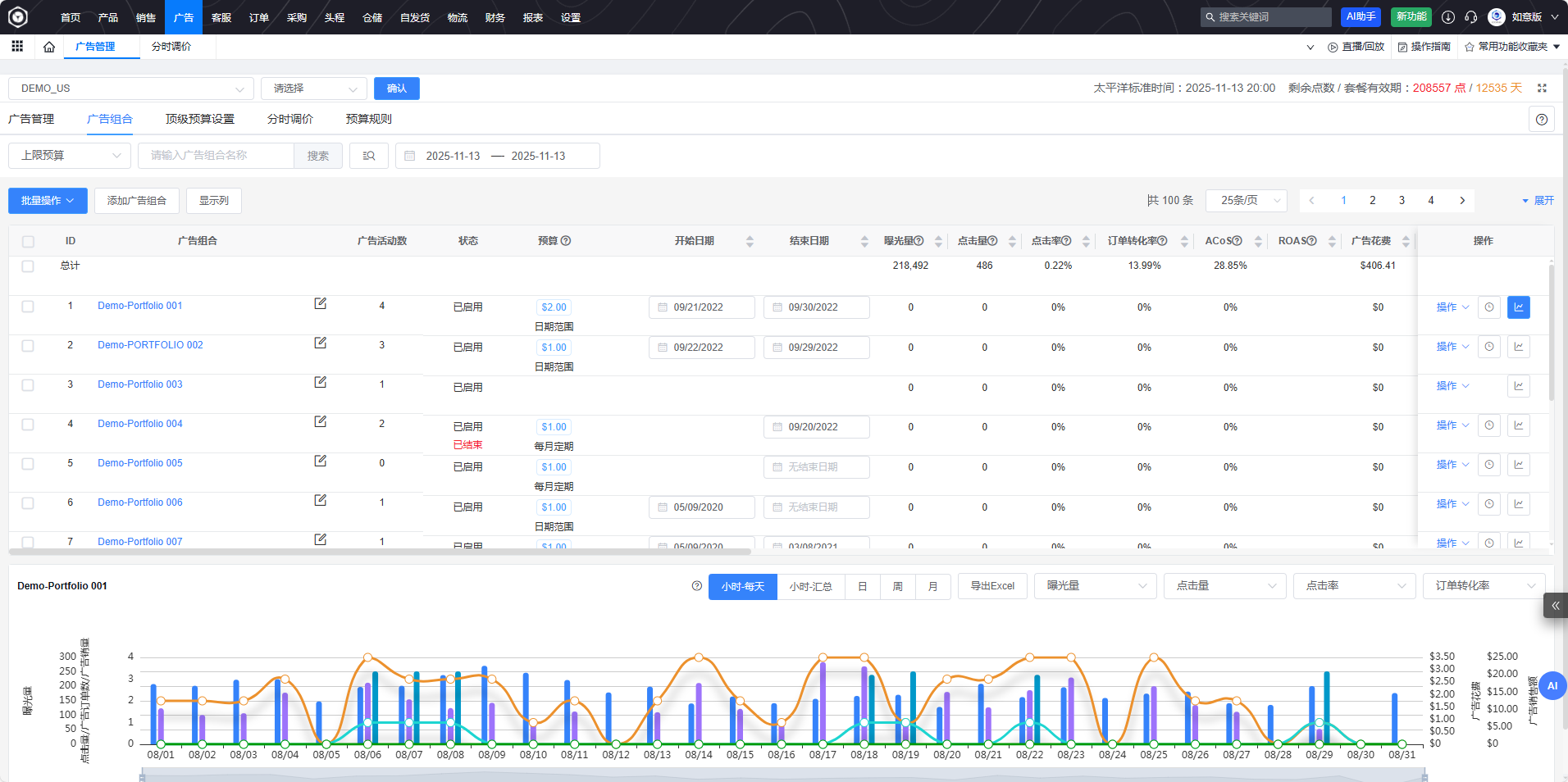This screenshot has width=1568, height=782.
Task: Switch to the 顶级预算设置 tab
Action: tap(199, 119)
